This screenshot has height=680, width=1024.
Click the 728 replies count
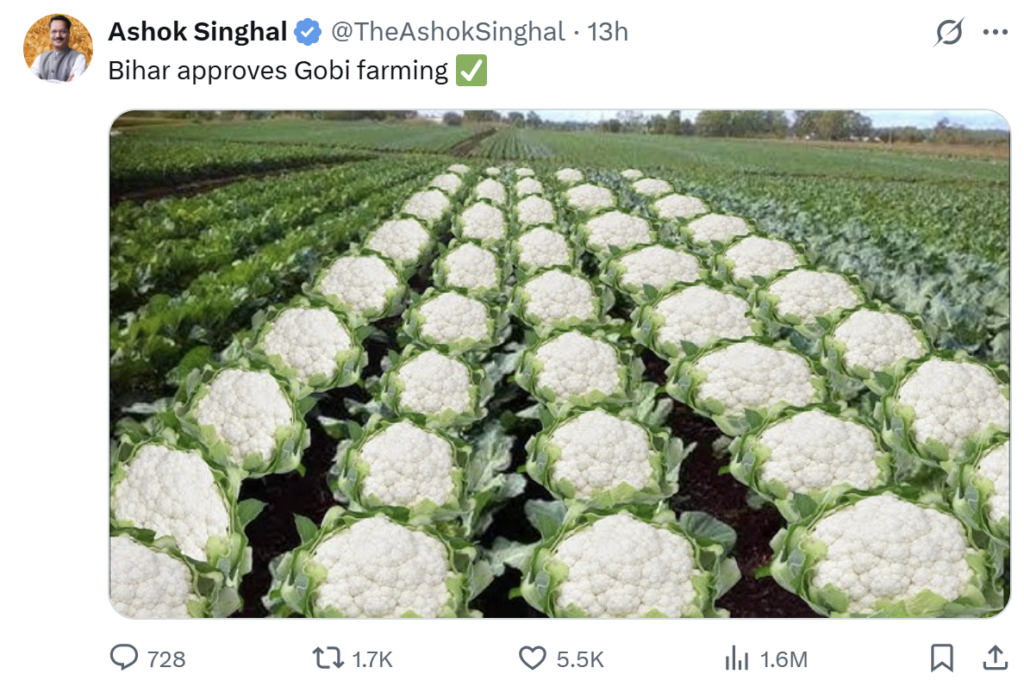(x=166, y=659)
